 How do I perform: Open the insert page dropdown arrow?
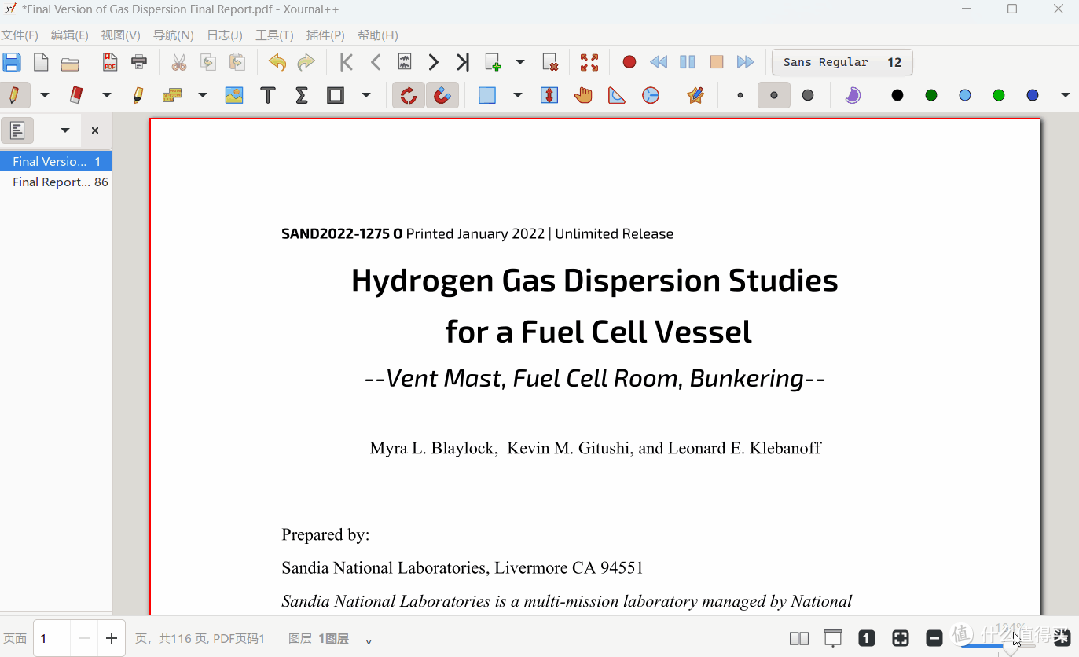click(520, 63)
